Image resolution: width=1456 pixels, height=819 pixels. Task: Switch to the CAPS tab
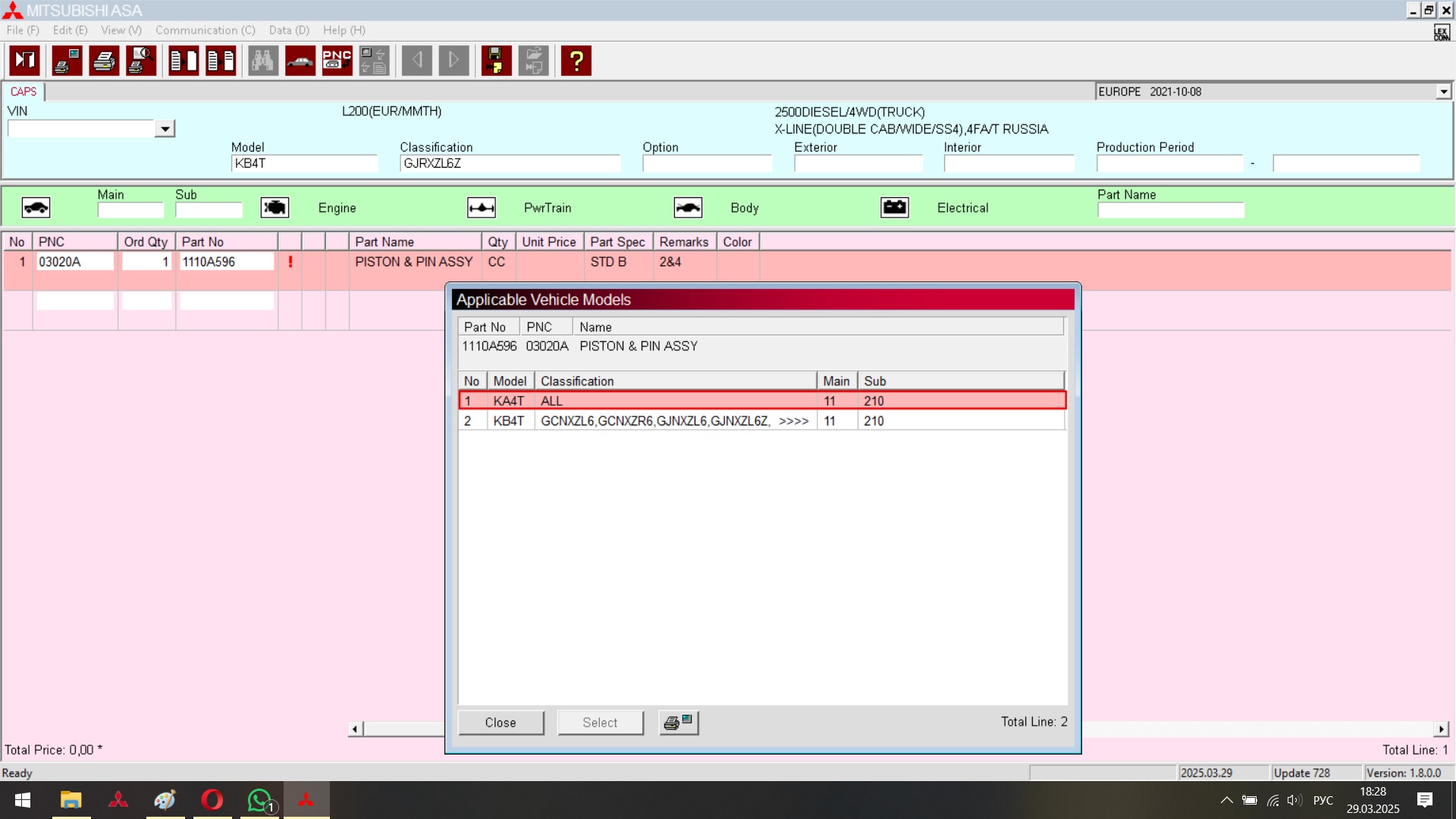tap(24, 92)
